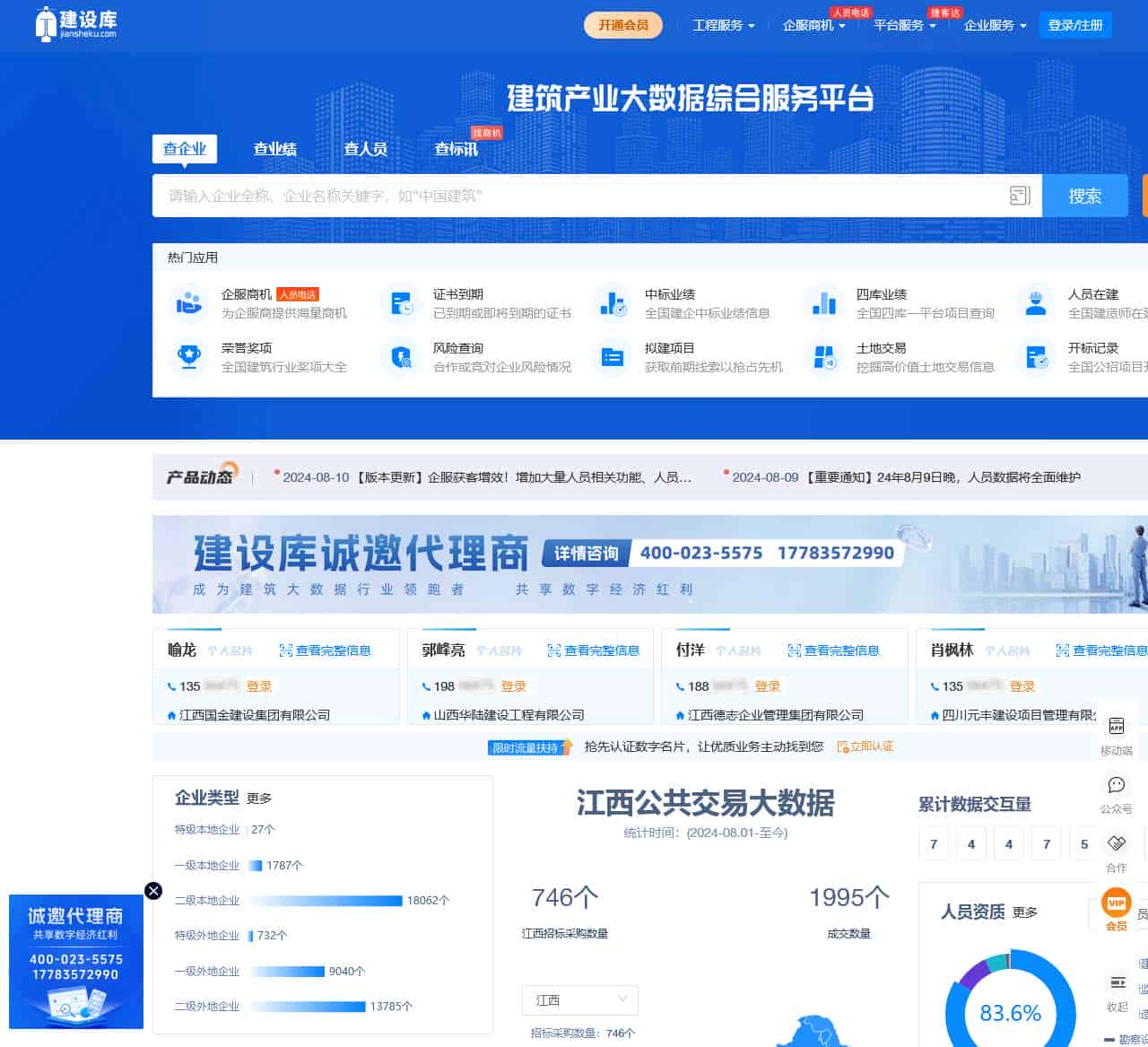Click the 二级外地企业 bar showing 13785个

pos(308,1007)
